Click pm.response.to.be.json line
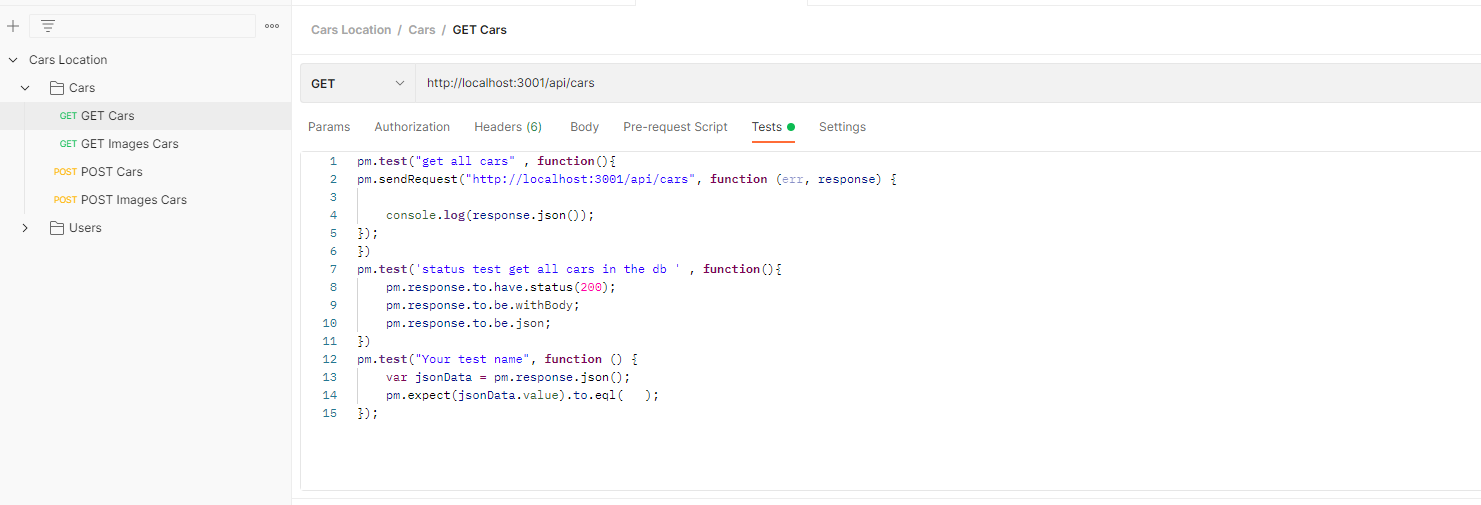The width and height of the screenshot is (1481, 505). [469, 323]
